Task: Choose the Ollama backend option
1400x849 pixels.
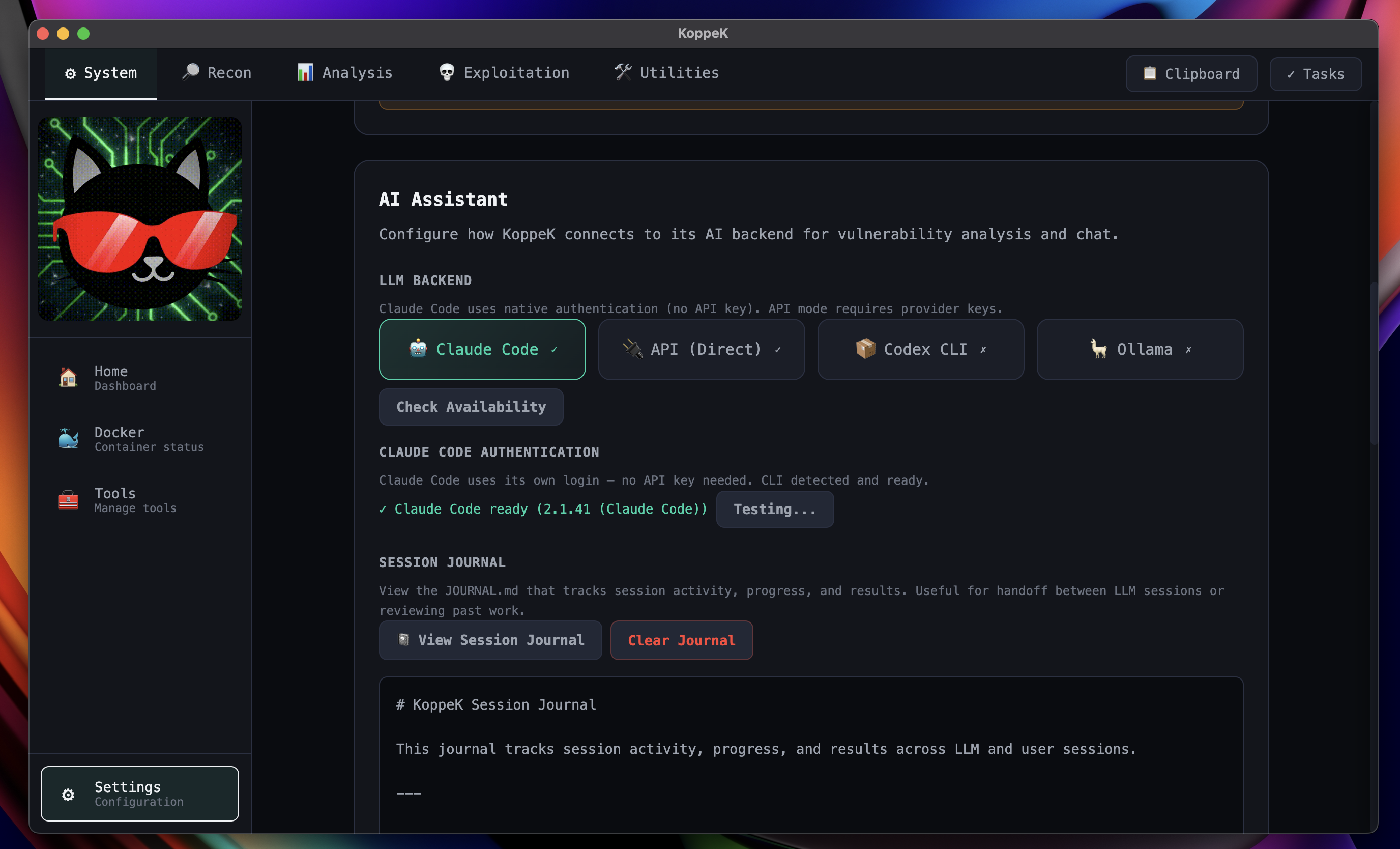Action: point(1139,349)
